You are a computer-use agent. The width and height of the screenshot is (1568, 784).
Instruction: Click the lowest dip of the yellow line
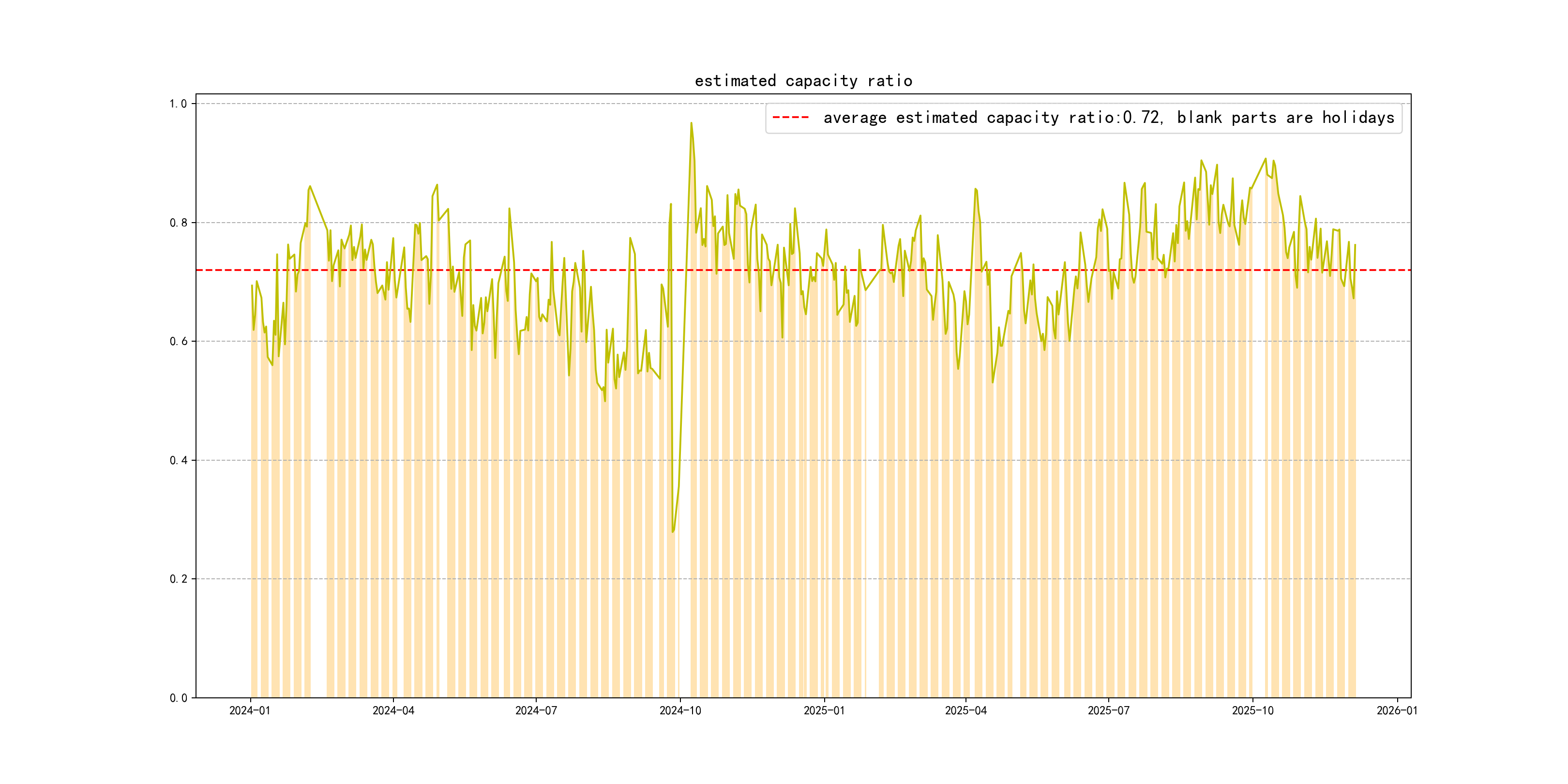coord(673,531)
